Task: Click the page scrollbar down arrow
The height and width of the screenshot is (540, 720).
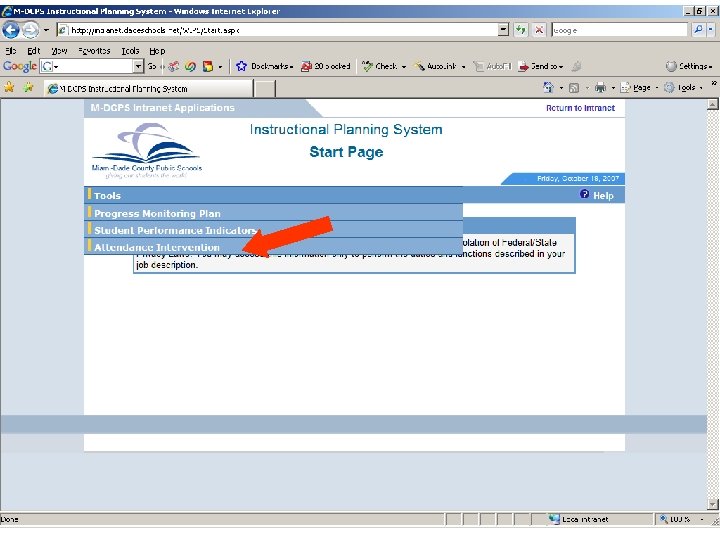Action: (713, 504)
